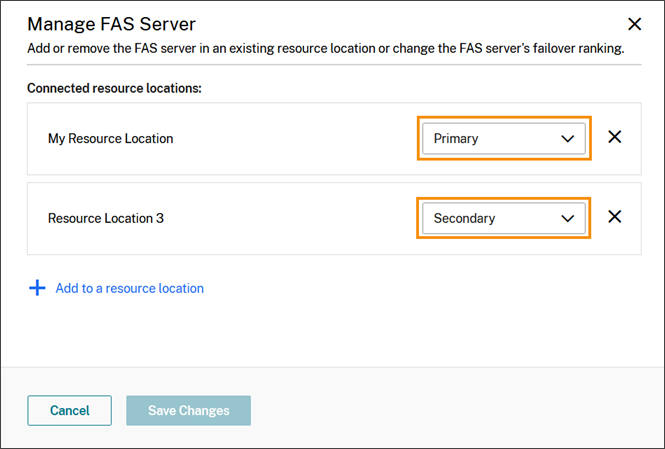Click the Save Changes button
Screen dimensions: 665x449
(188, 410)
